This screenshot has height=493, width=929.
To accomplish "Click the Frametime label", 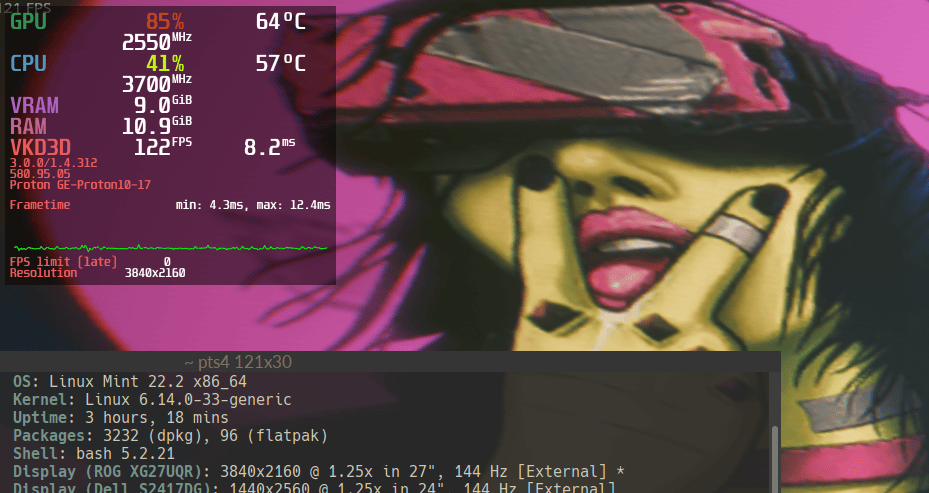I will pos(40,204).
